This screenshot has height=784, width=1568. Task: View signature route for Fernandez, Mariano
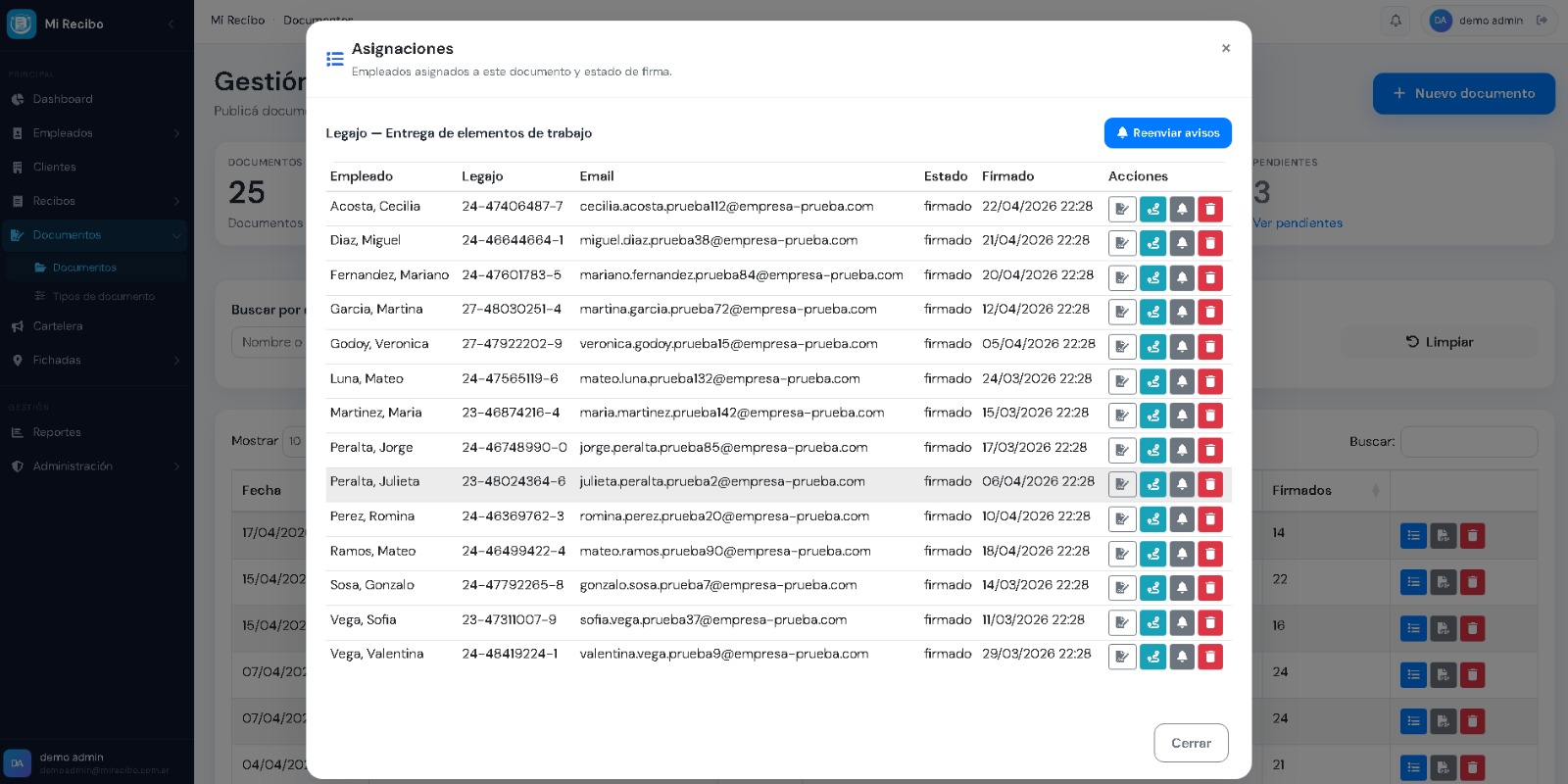(x=1153, y=277)
